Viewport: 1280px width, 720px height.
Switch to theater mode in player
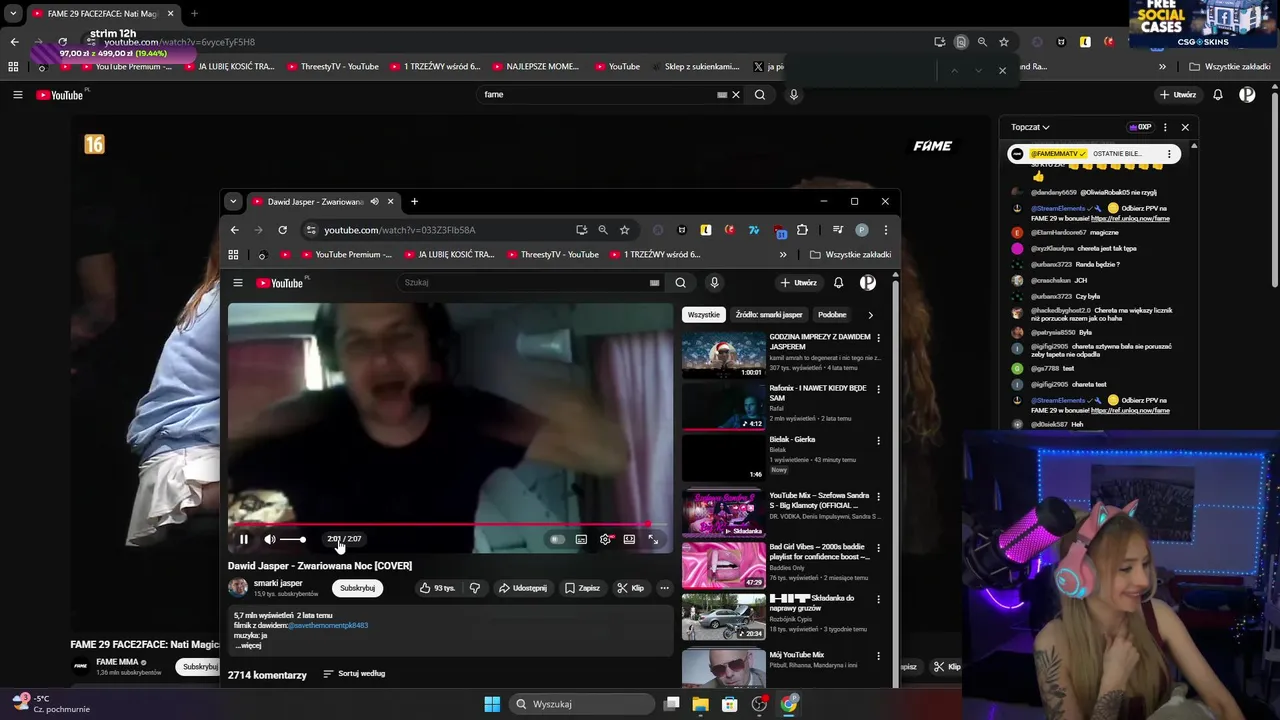pos(629,539)
